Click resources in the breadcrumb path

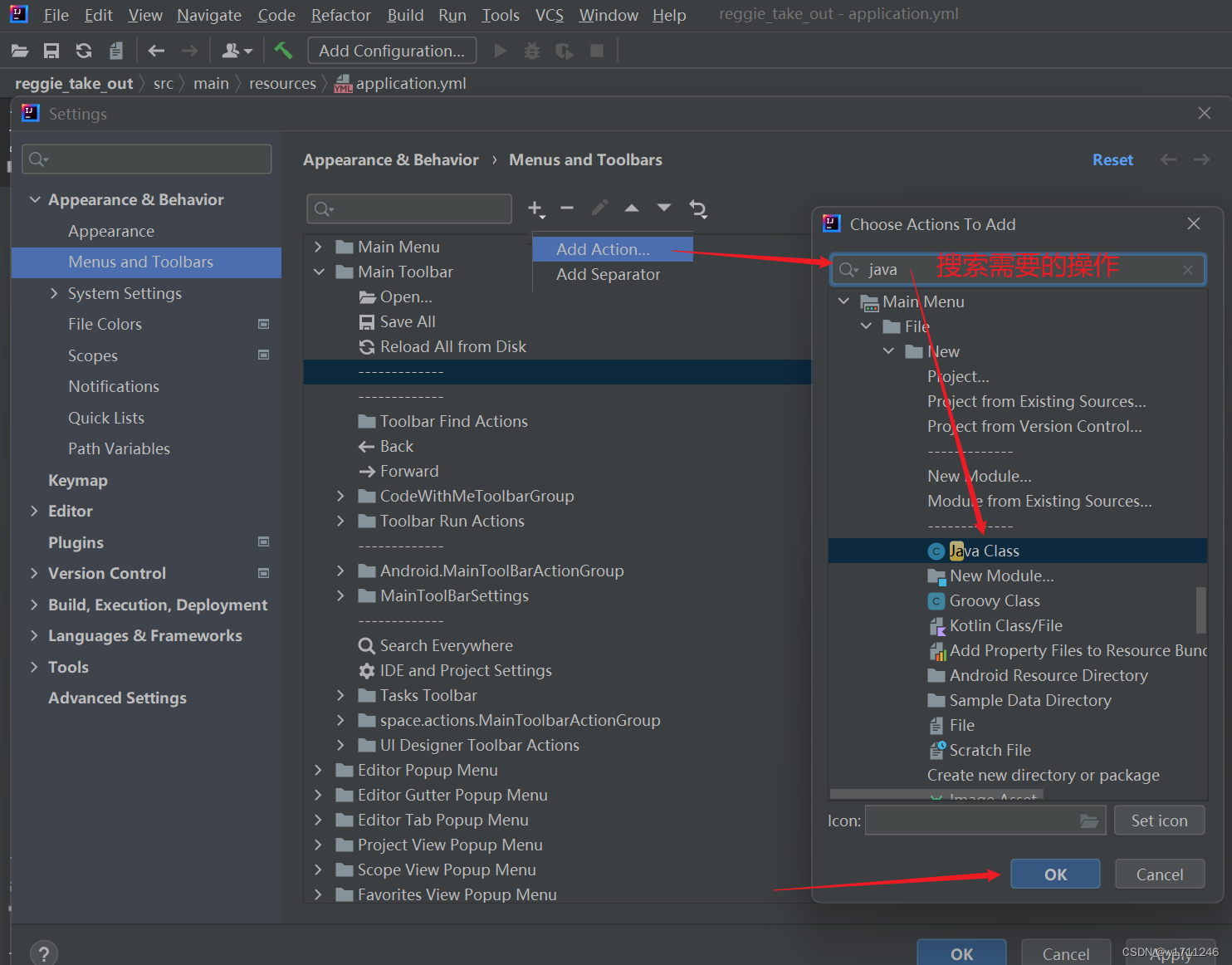[282, 83]
